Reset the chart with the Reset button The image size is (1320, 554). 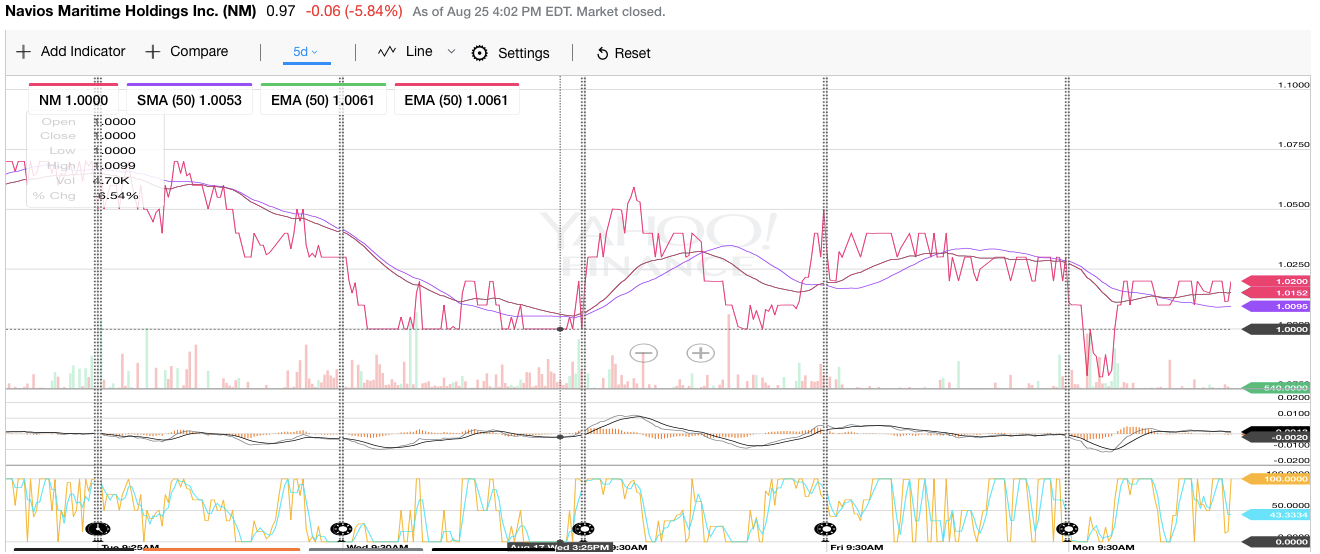coord(623,53)
